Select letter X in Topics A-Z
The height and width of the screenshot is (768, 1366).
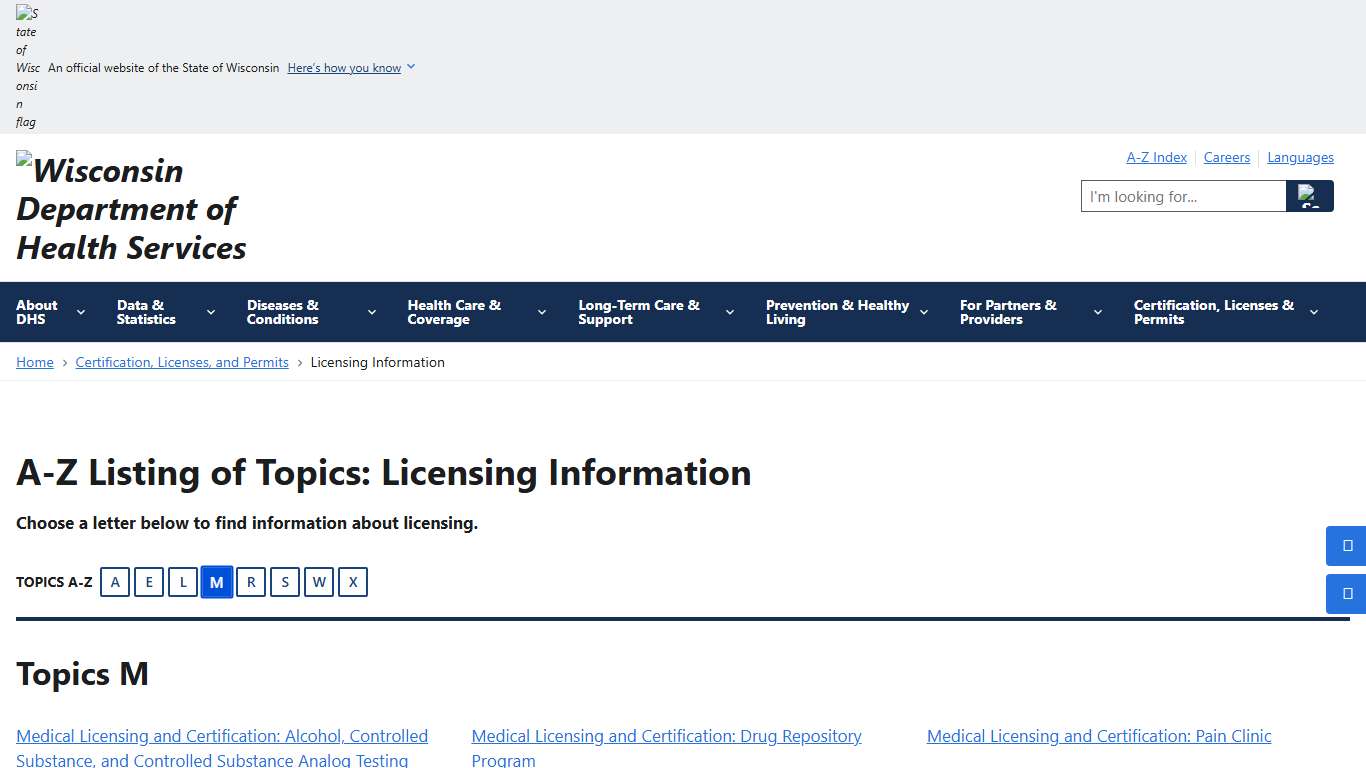(353, 582)
